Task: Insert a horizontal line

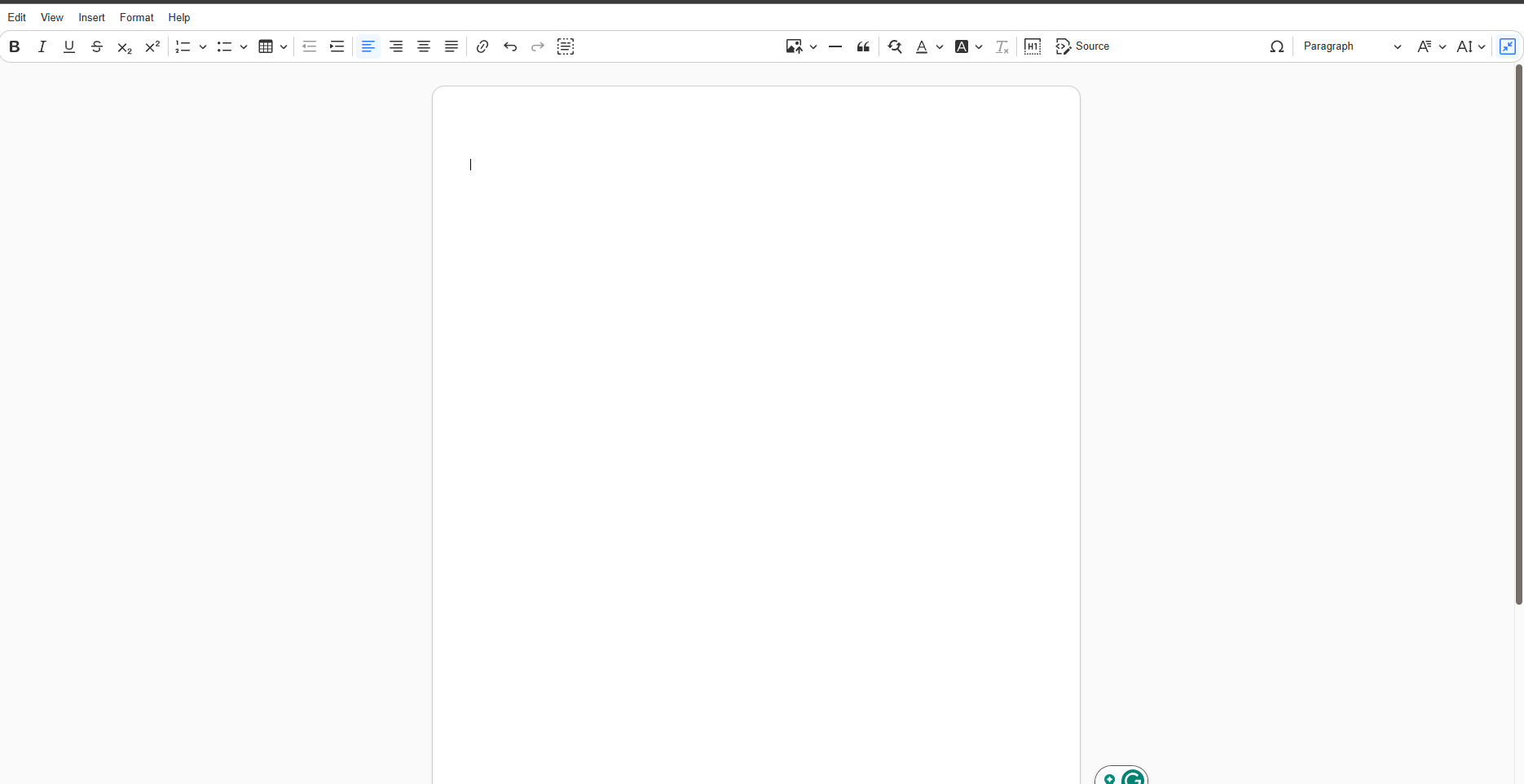Action: [x=835, y=46]
